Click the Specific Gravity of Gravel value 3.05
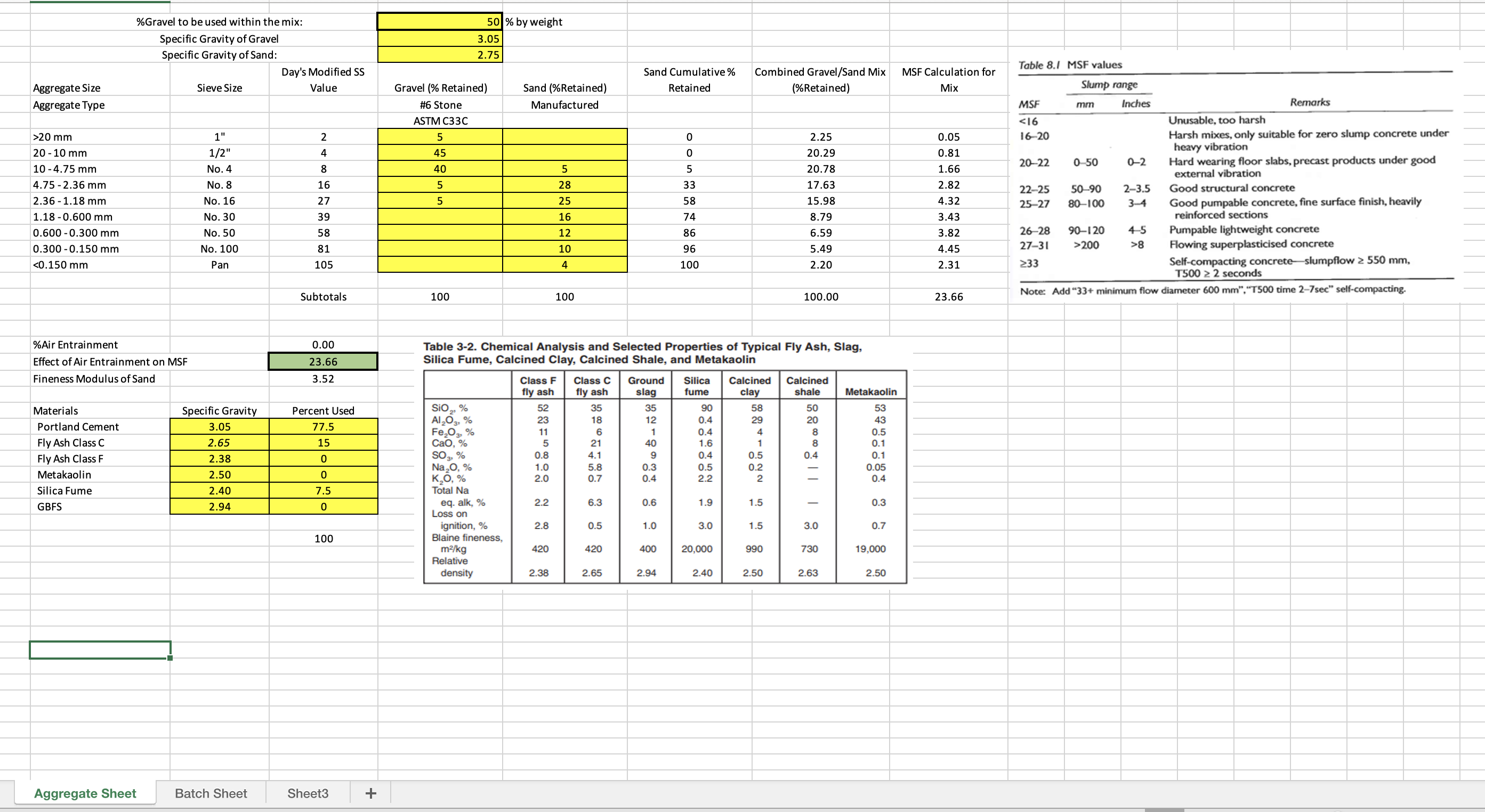 pyautogui.click(x=439, y=38)
